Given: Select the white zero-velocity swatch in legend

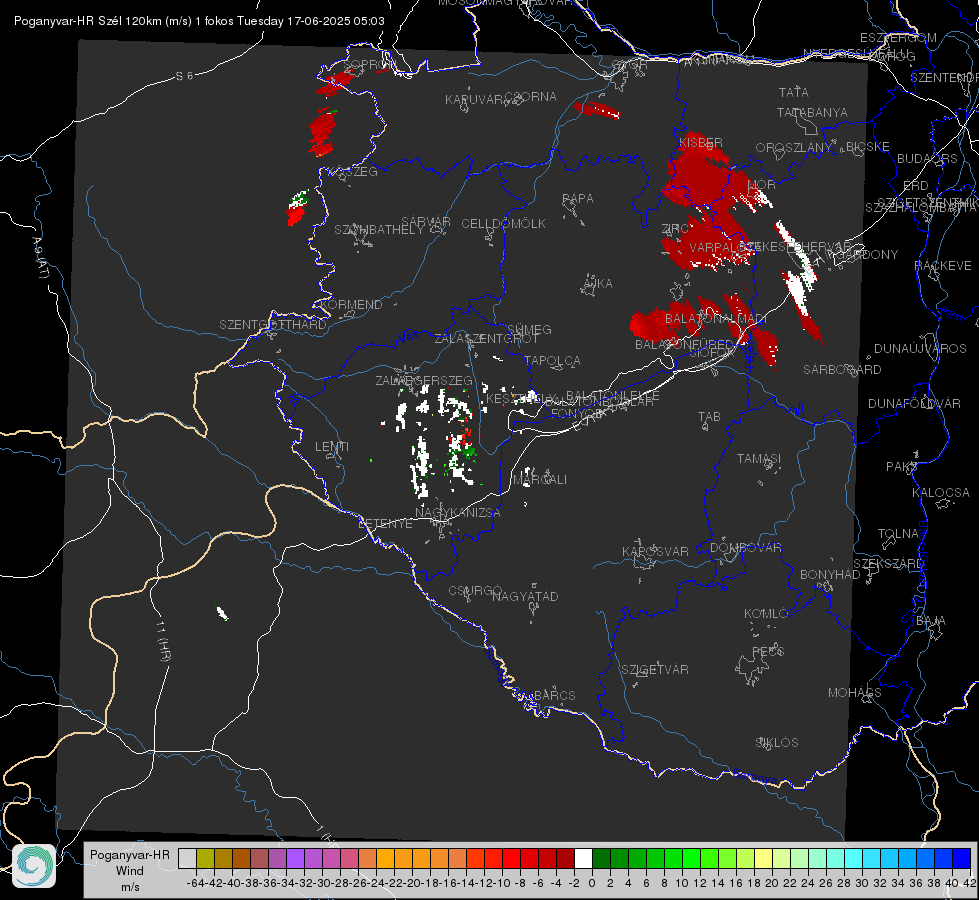Looking at the screenshot, I should [583, 858].
